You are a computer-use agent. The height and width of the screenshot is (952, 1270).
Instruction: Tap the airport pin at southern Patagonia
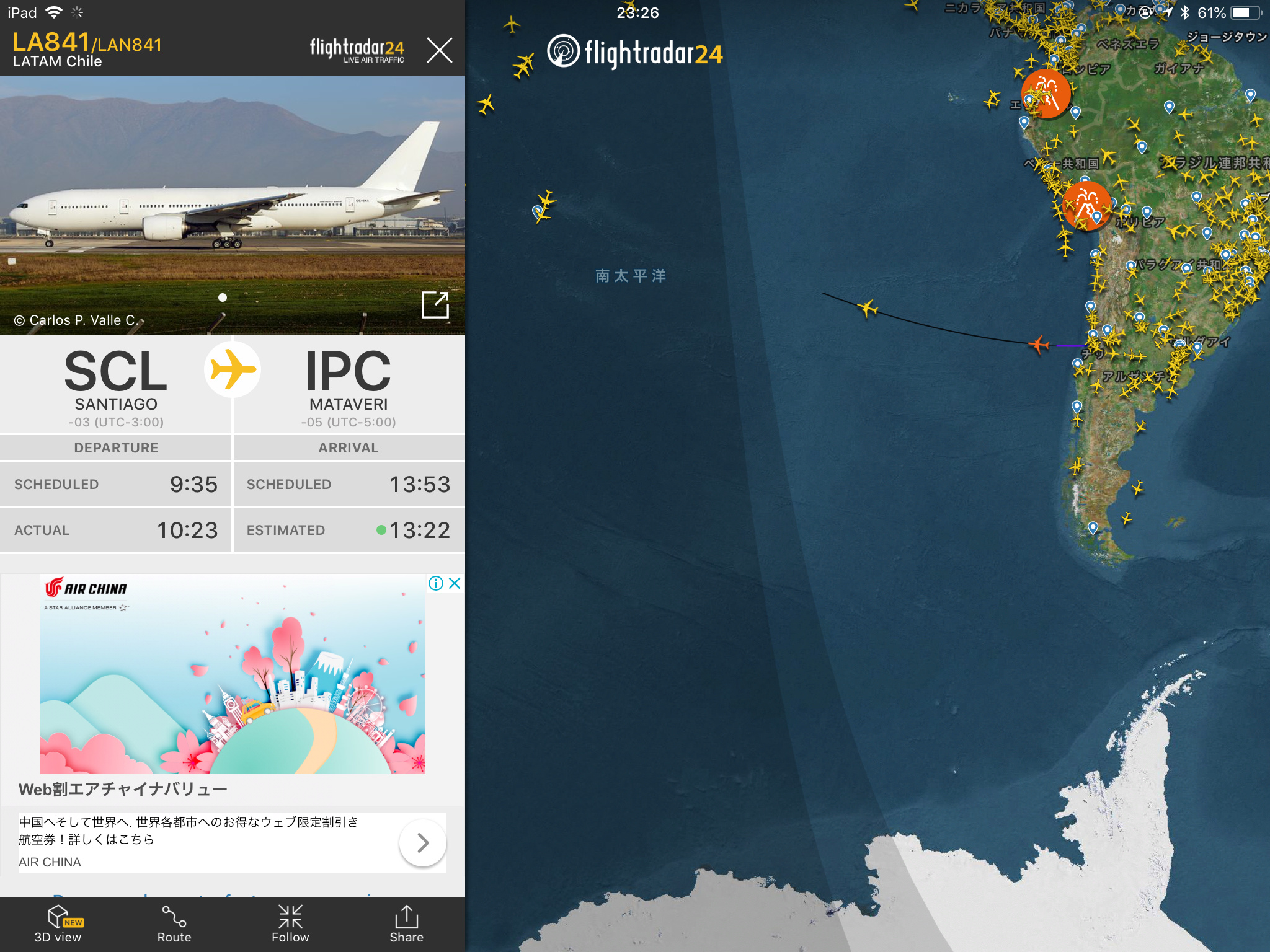tap(1093, 527)
